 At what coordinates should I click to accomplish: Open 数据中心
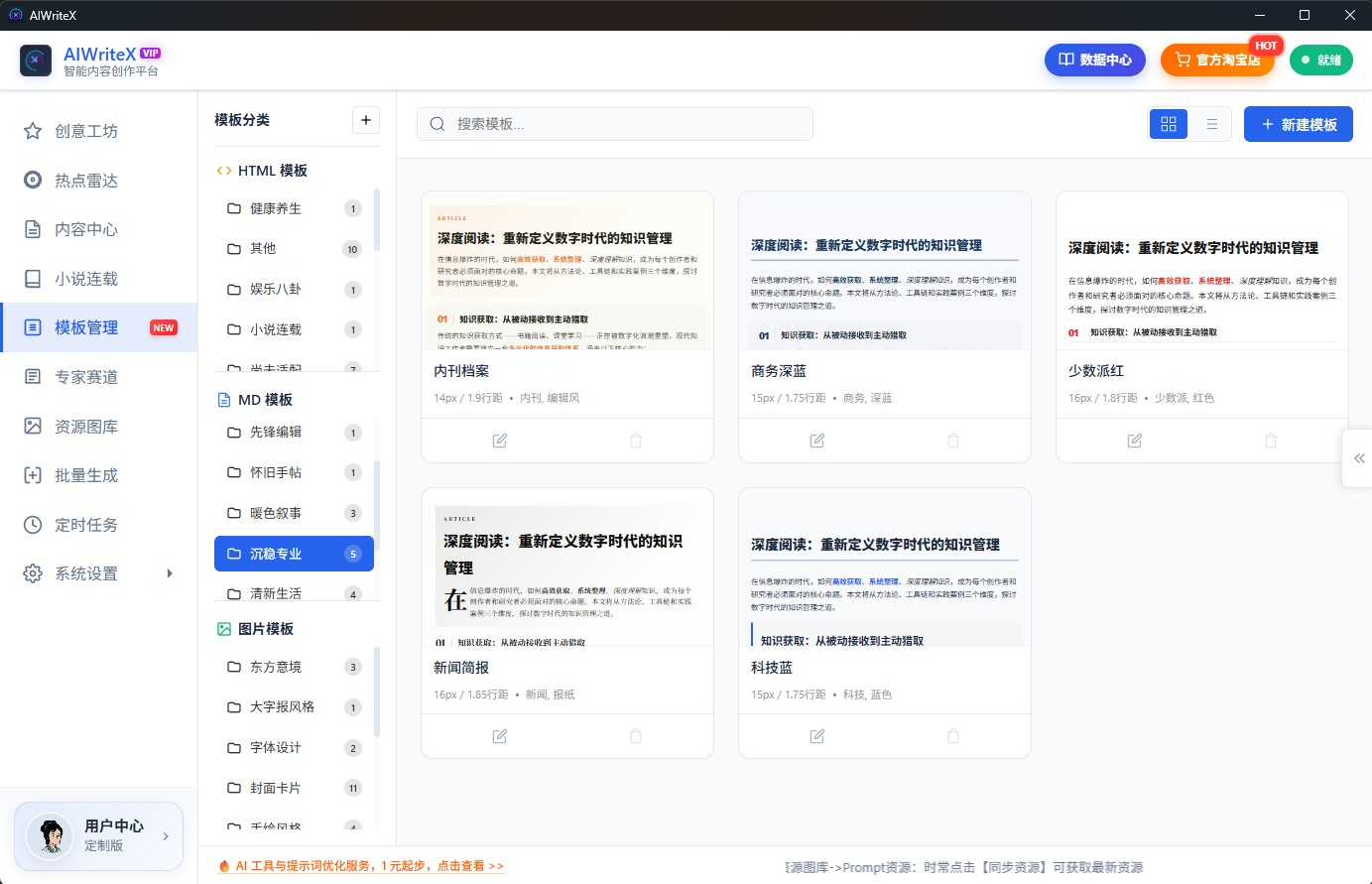(x=1095, y=60)
